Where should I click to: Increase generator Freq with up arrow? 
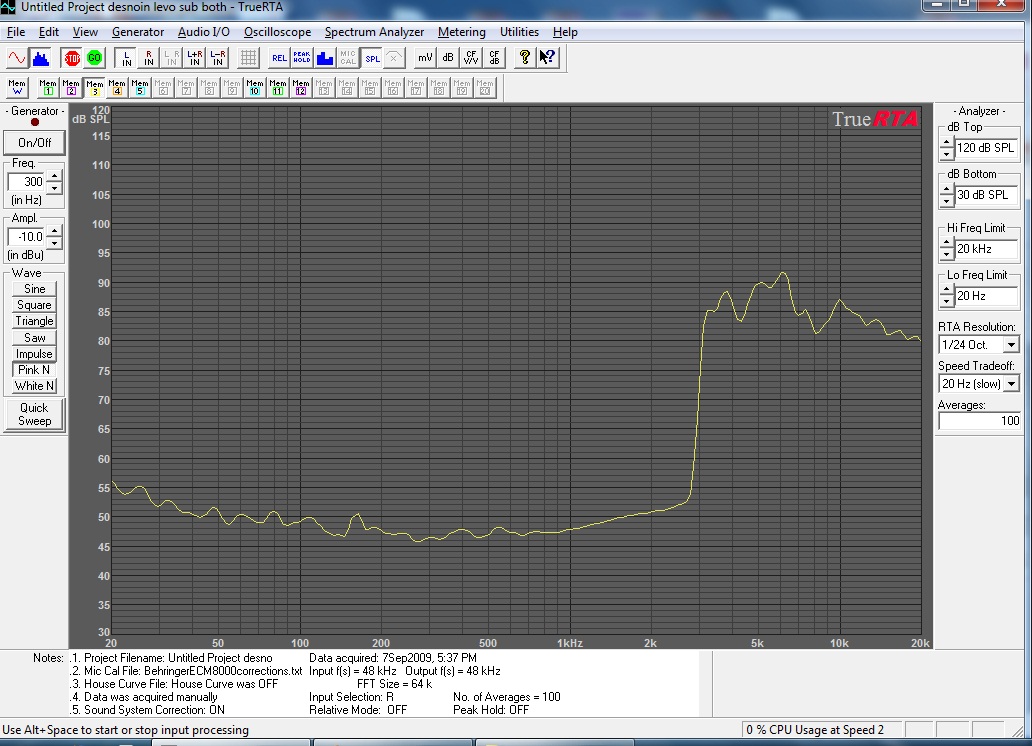55,176
